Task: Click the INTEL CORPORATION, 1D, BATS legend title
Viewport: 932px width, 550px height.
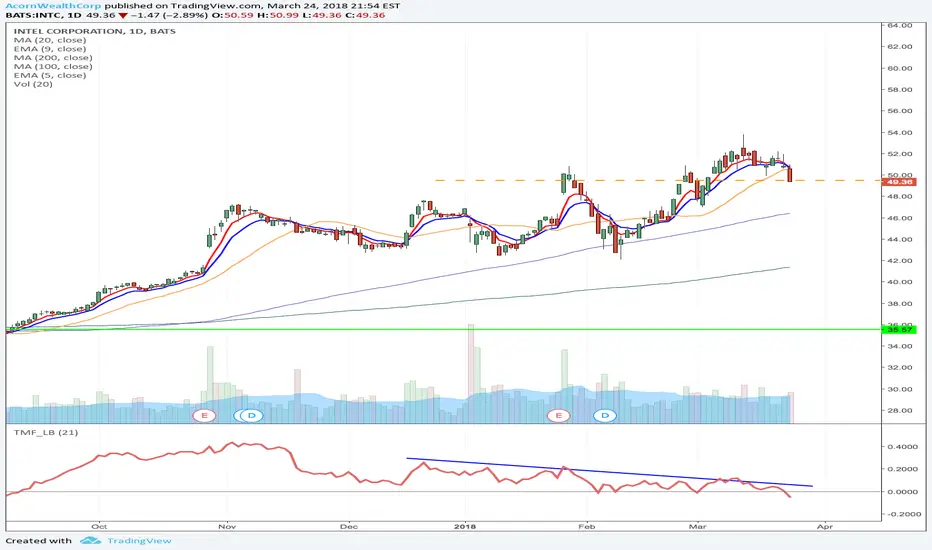Action: tap(95, 31)
